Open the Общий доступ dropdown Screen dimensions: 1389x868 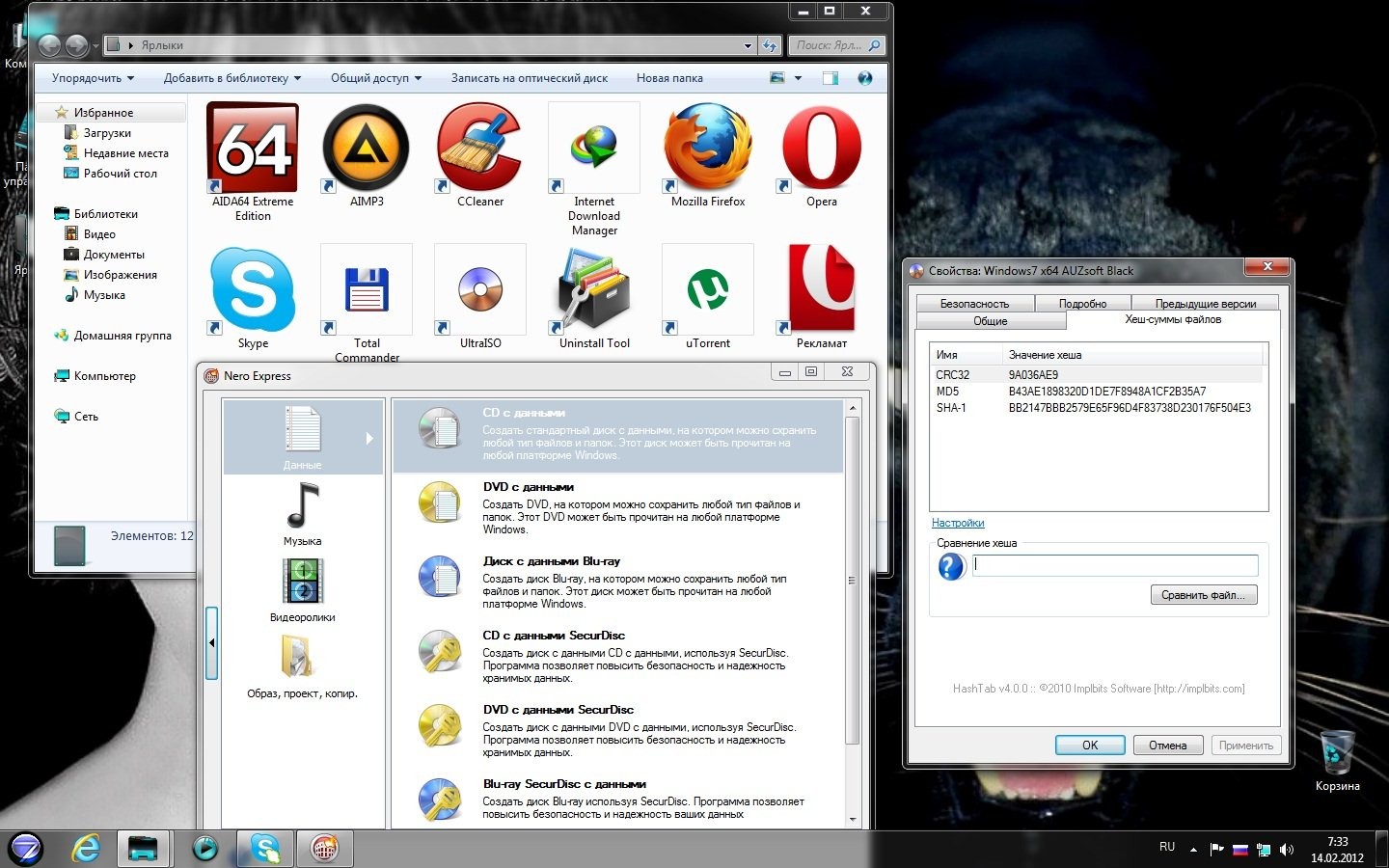[376, 78]
